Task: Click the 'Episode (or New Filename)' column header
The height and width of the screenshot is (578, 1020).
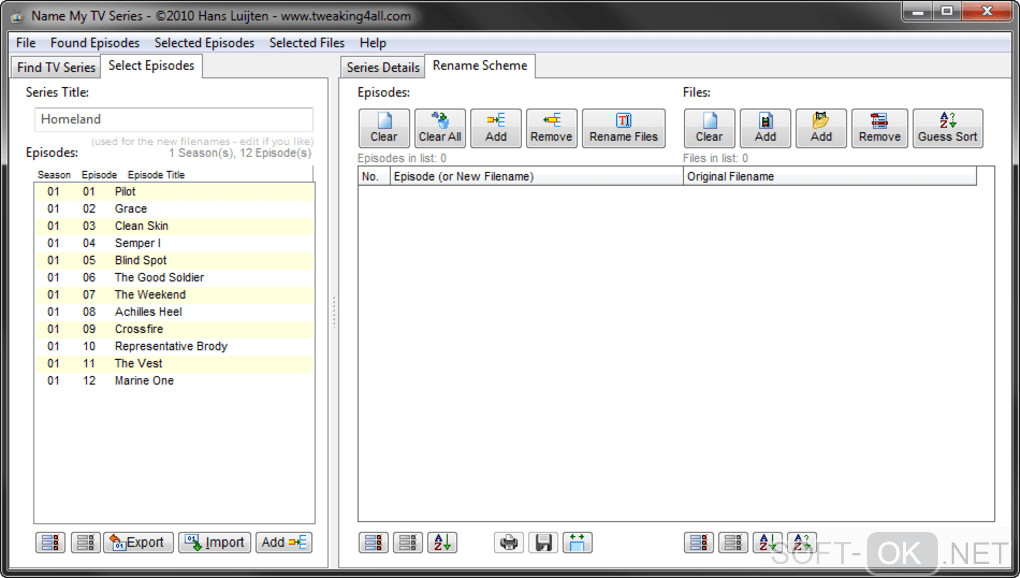Action: 536,176
